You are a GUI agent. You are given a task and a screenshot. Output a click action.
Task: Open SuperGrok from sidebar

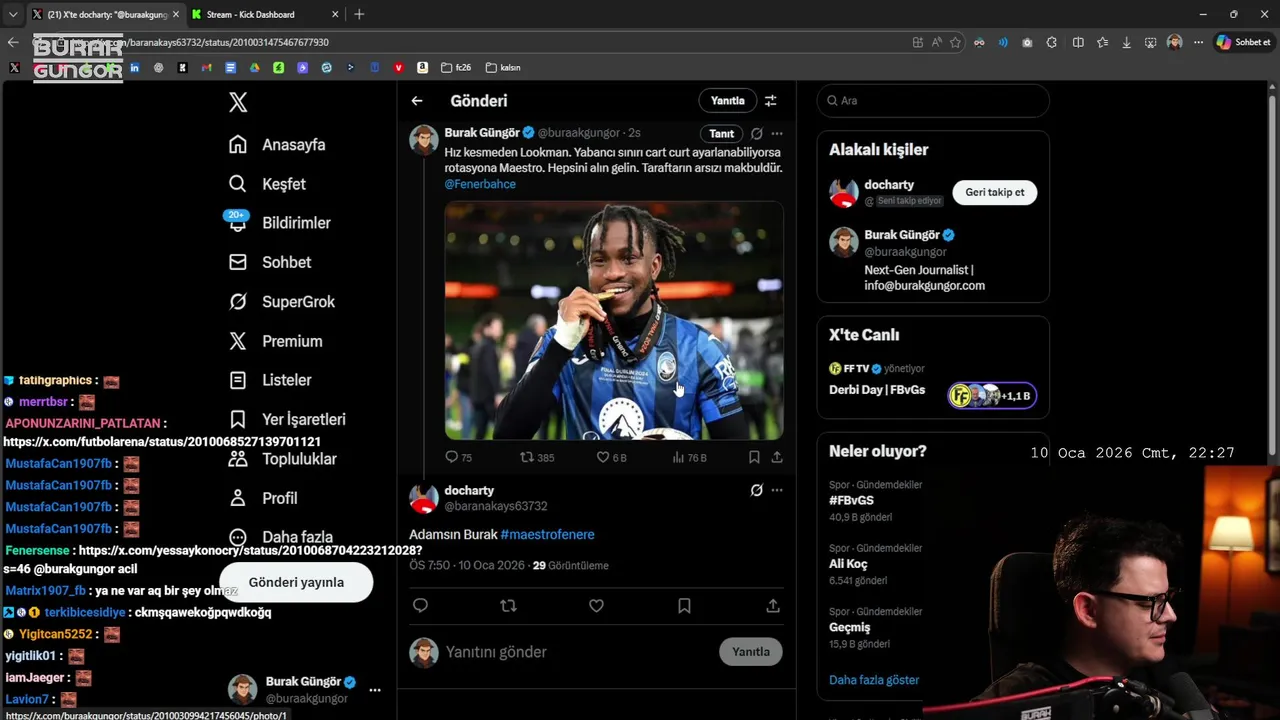click(282, 301)
